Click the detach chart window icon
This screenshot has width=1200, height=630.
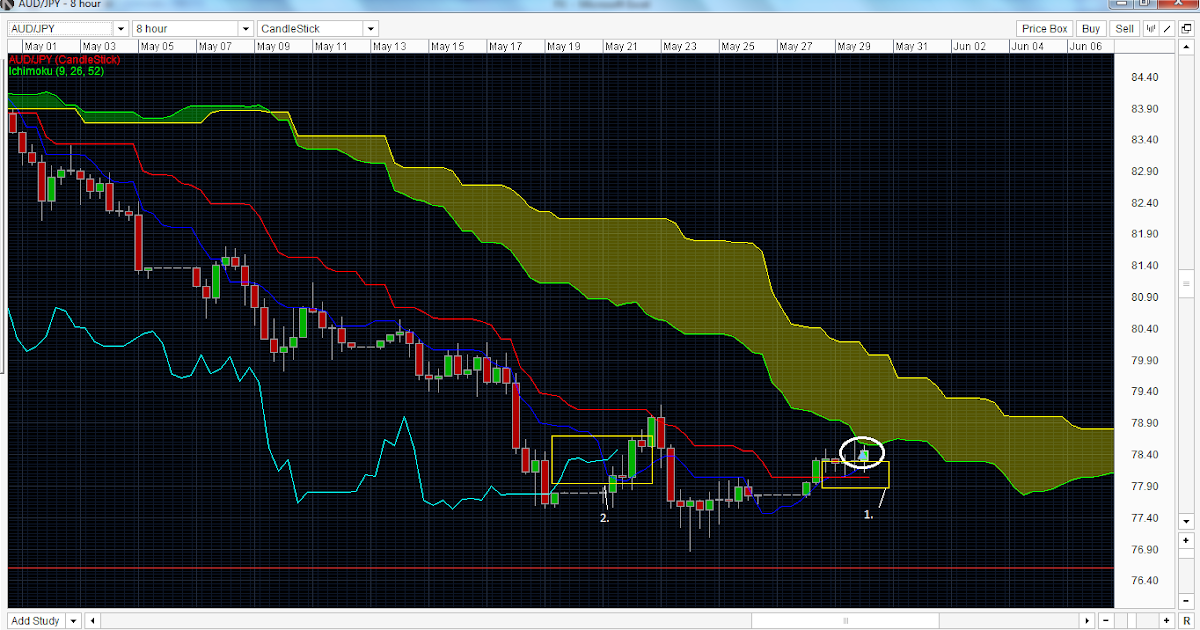click(1186, 29)
